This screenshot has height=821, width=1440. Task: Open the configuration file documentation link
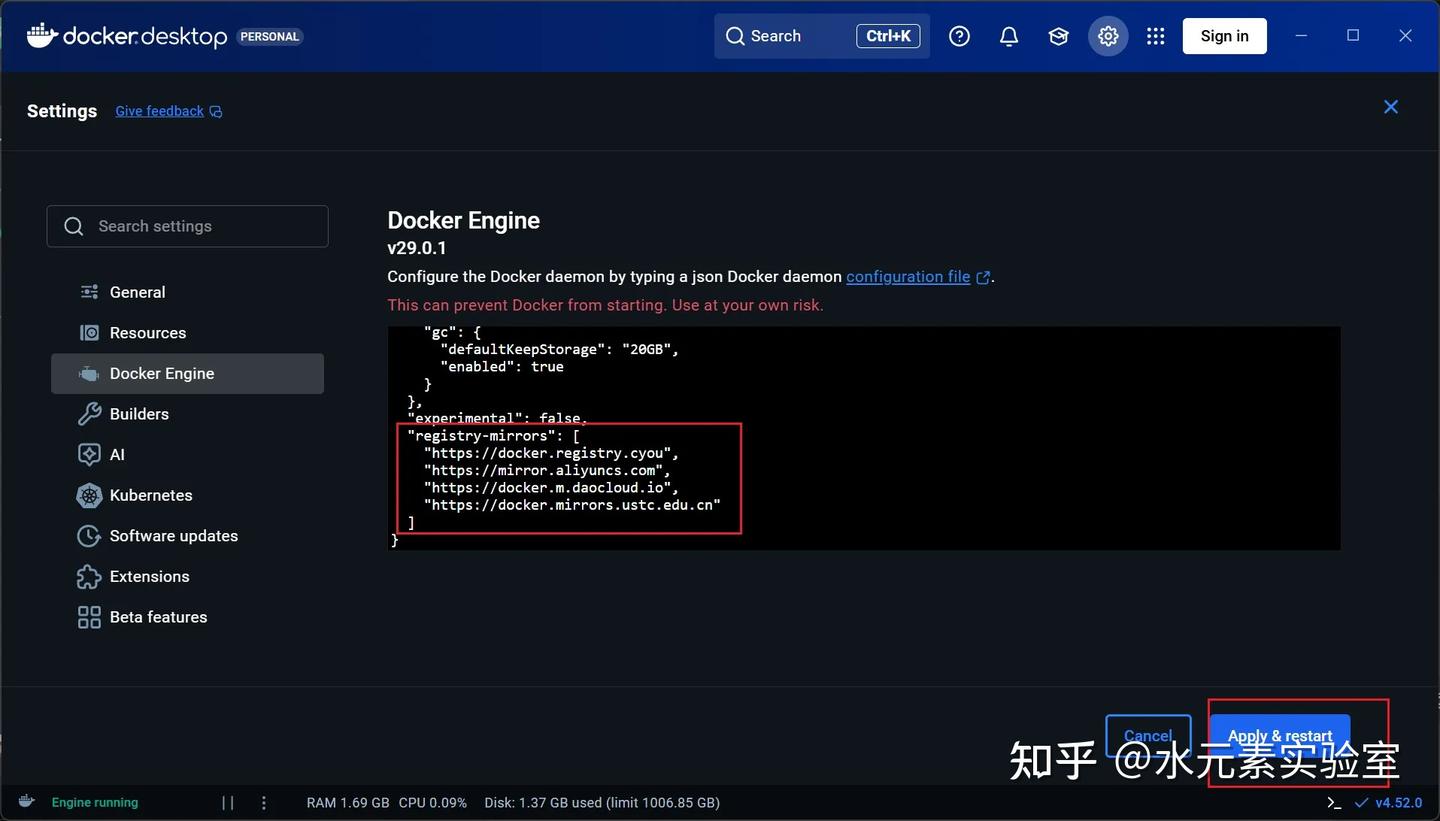click(908, 276)
